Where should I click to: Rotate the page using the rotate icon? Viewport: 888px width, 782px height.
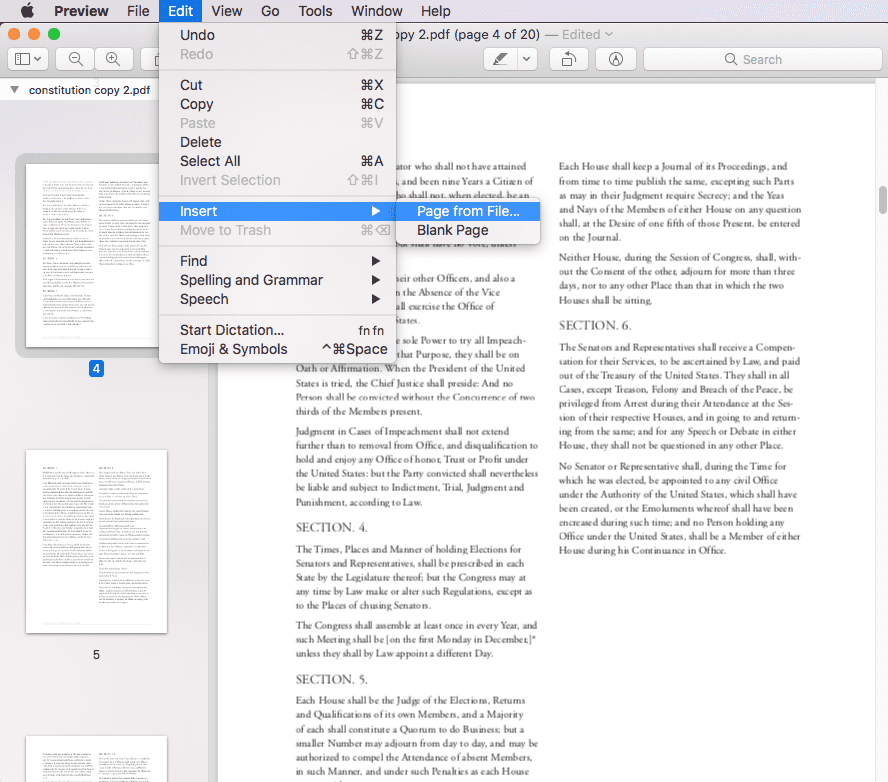(568, 58)
